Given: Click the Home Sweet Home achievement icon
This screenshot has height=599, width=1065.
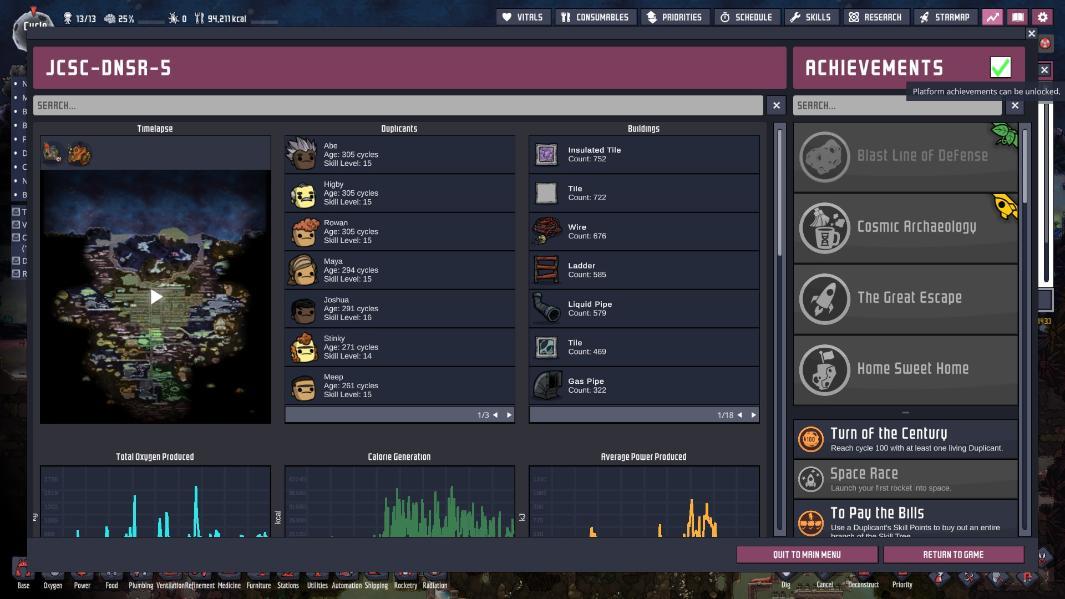Looking at the screenshot, I should pos(824,369).
